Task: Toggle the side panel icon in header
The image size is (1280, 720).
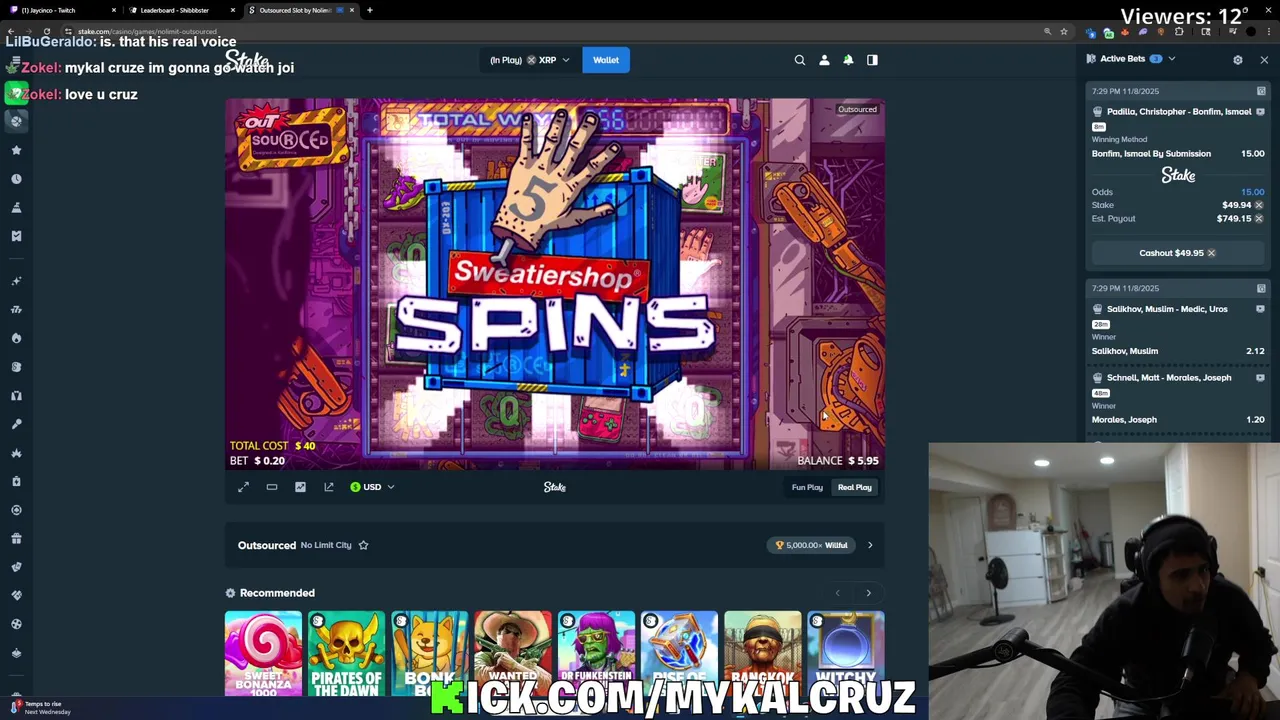Action: coord(872,60)
